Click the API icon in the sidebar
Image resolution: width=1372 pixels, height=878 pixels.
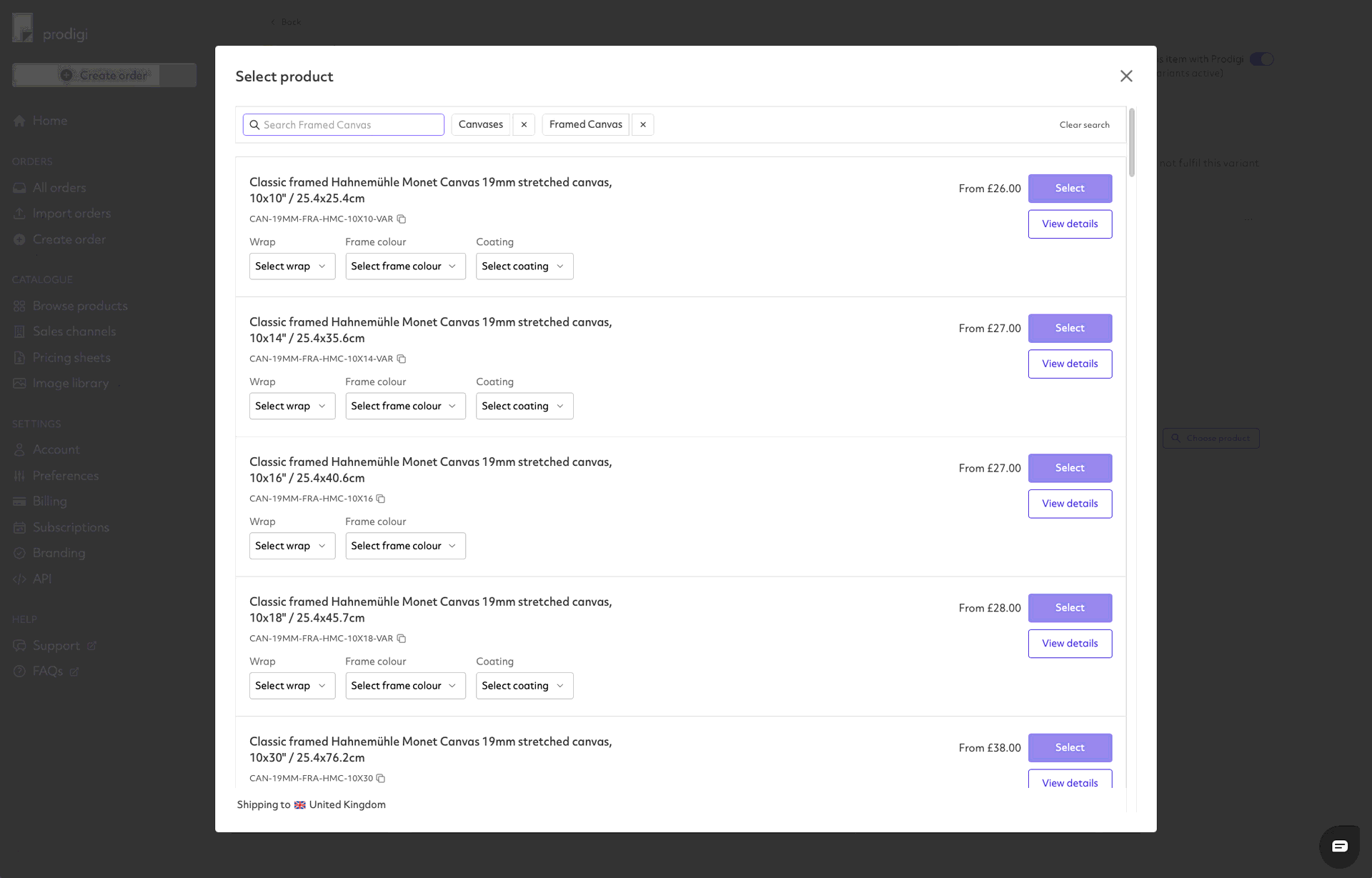(x=19, y=579)
